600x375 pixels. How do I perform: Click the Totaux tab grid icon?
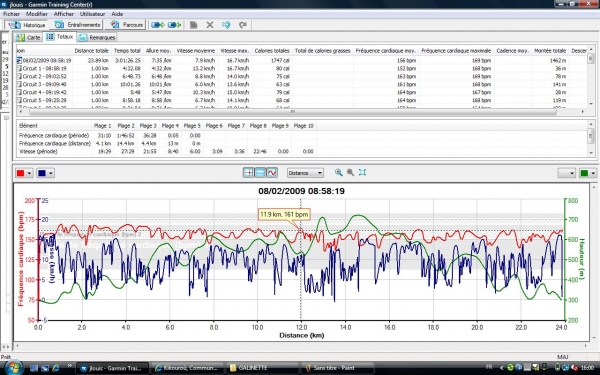pos(50,37)
